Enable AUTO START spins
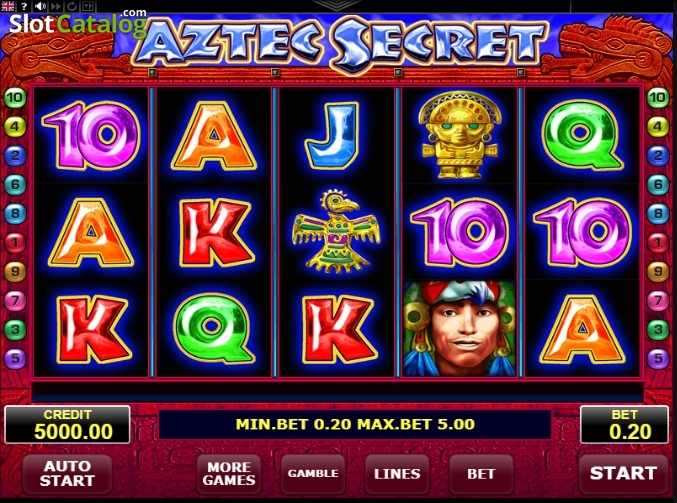Viewport: 677px width, 503px height. (67, 474)
